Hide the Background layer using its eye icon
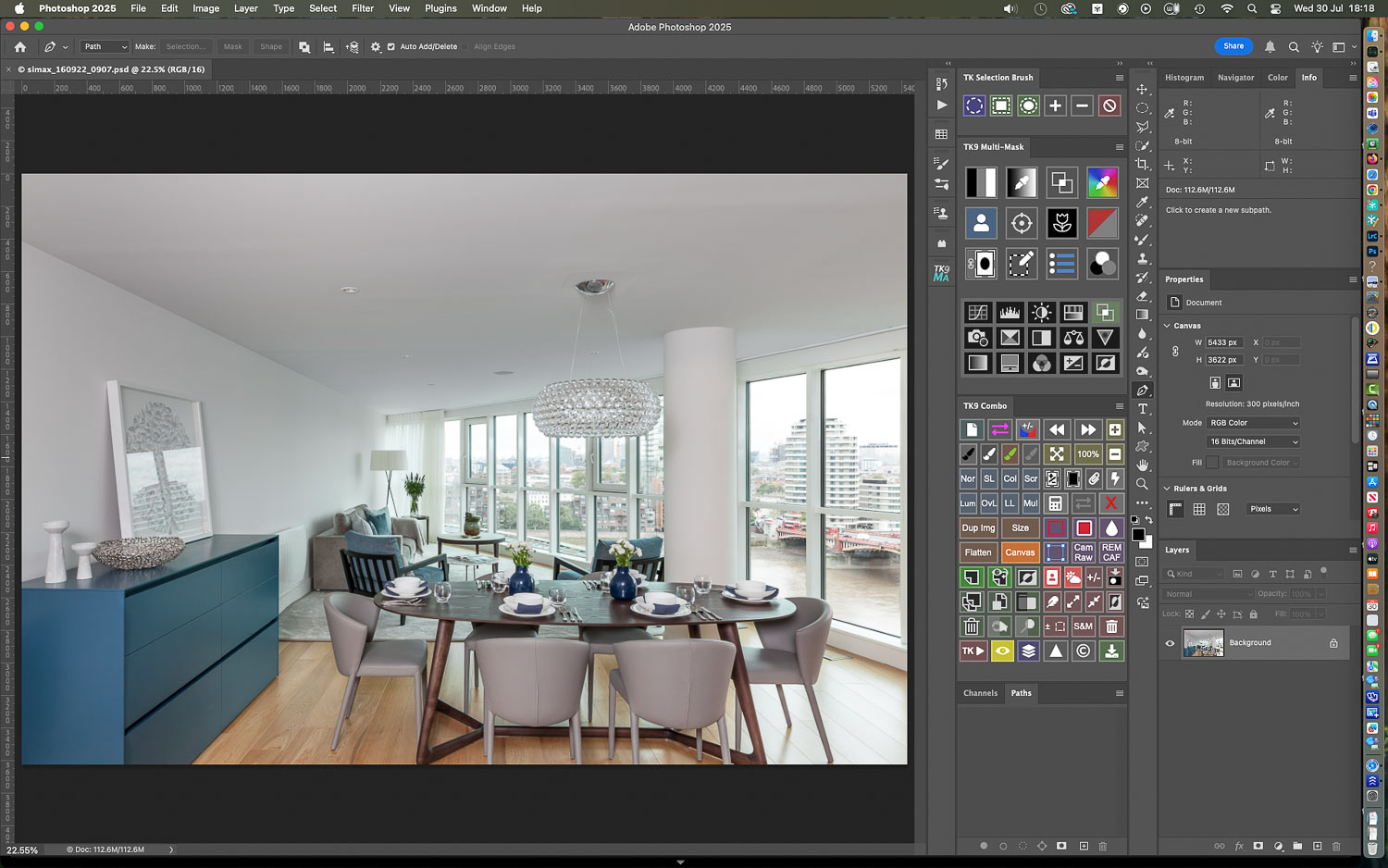 [1170, 643]
